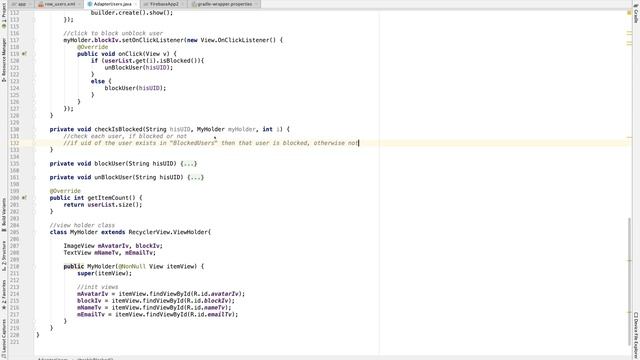Click the code analysis warning indicator
640x360 pixels.
coord(629,13)
